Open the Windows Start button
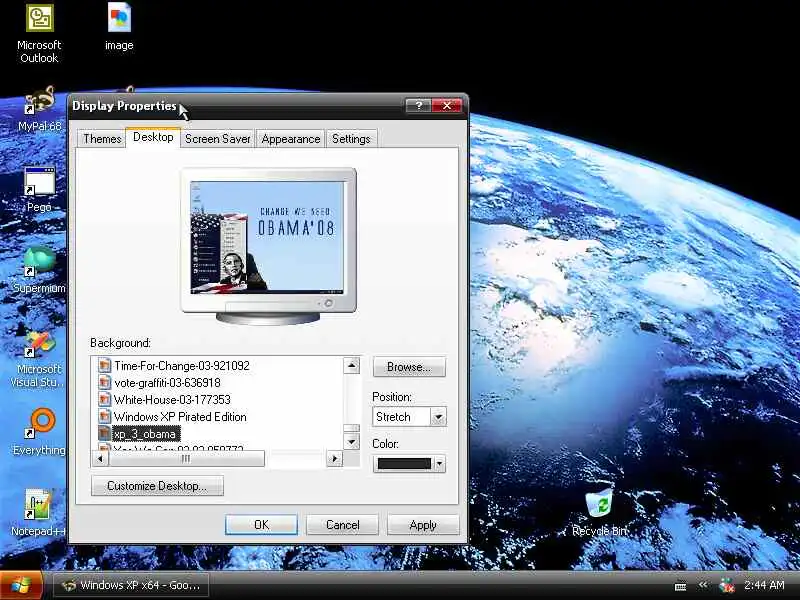The height and width of the screenshot is (600, 800). 20,585
